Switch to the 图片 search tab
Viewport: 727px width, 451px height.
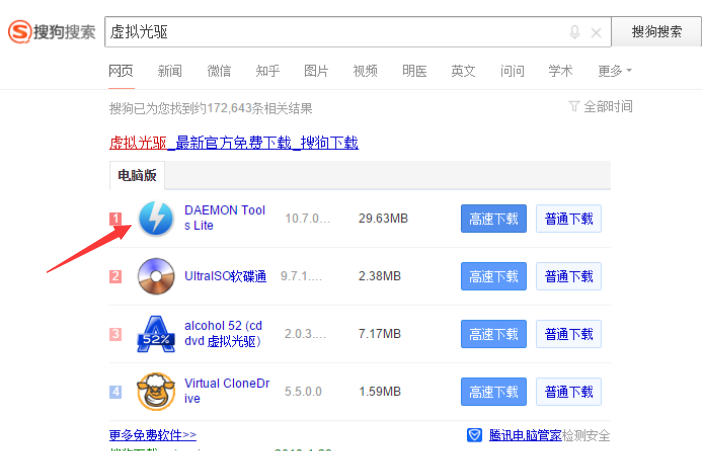click(x=316, y=71)
